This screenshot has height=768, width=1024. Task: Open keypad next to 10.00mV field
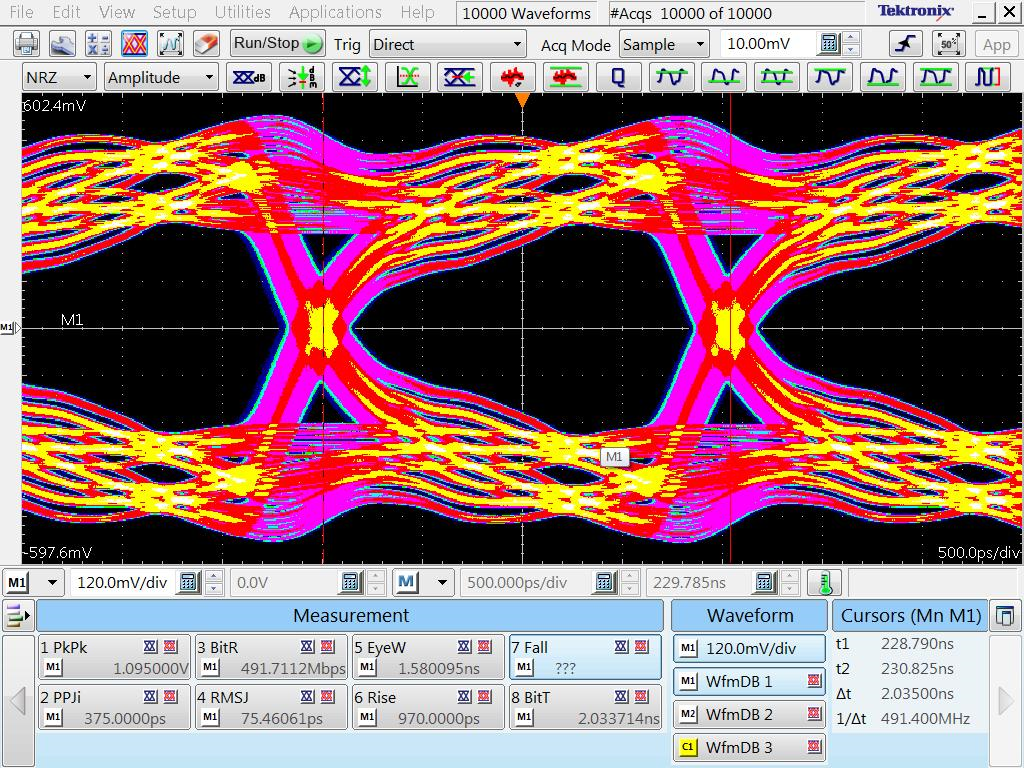coord(829,44)
